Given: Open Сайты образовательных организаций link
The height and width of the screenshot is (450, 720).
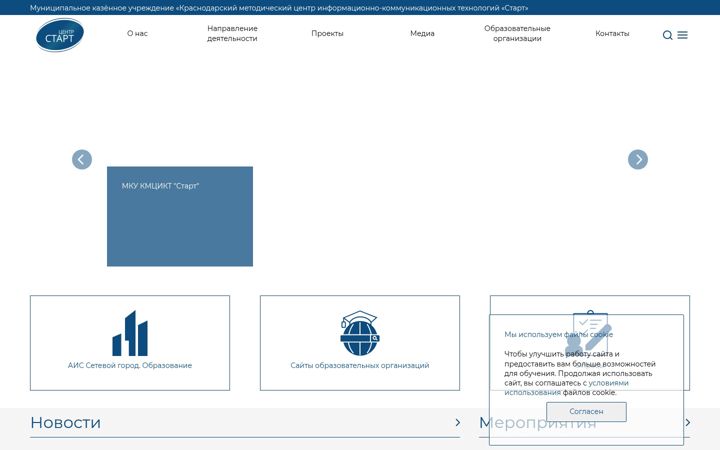Looking at the screenshot, I should pos(360,366).
